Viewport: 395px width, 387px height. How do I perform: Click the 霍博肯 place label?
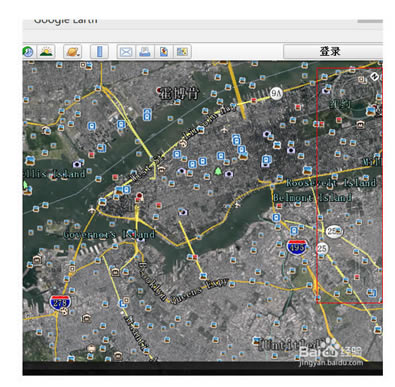179,93
